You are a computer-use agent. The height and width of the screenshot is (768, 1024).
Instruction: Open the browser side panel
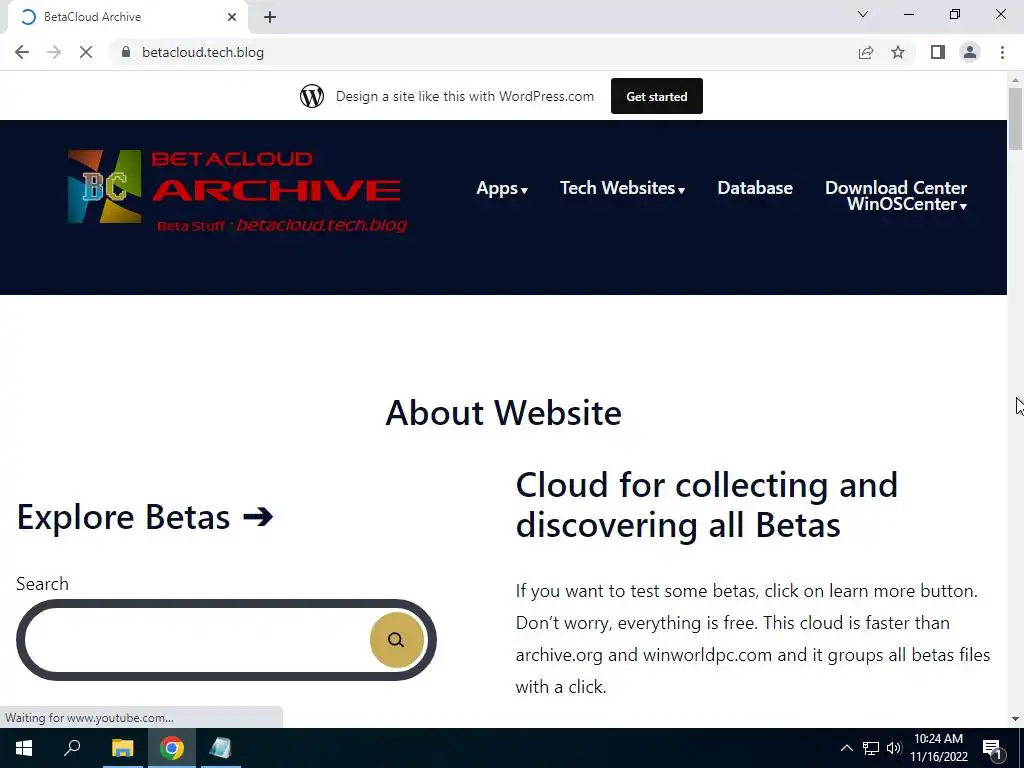938,52
